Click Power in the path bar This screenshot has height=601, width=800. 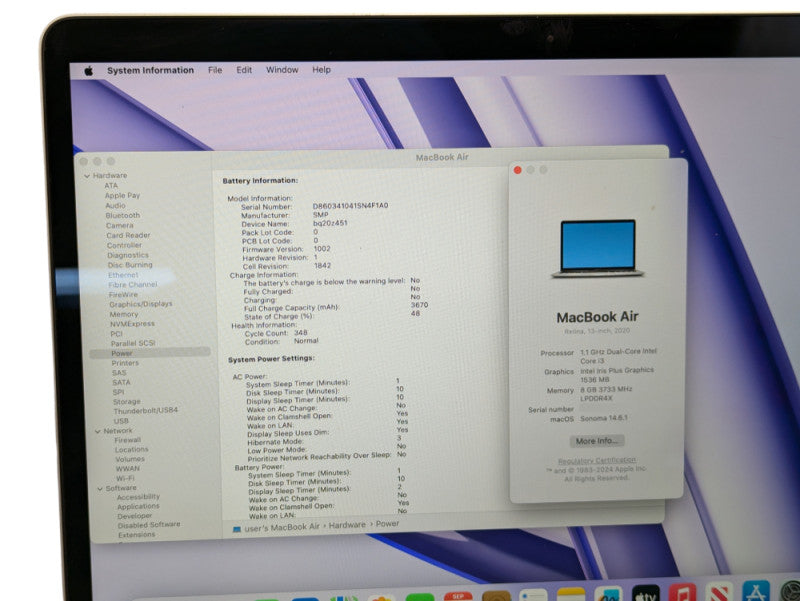(x=388, y=524)
